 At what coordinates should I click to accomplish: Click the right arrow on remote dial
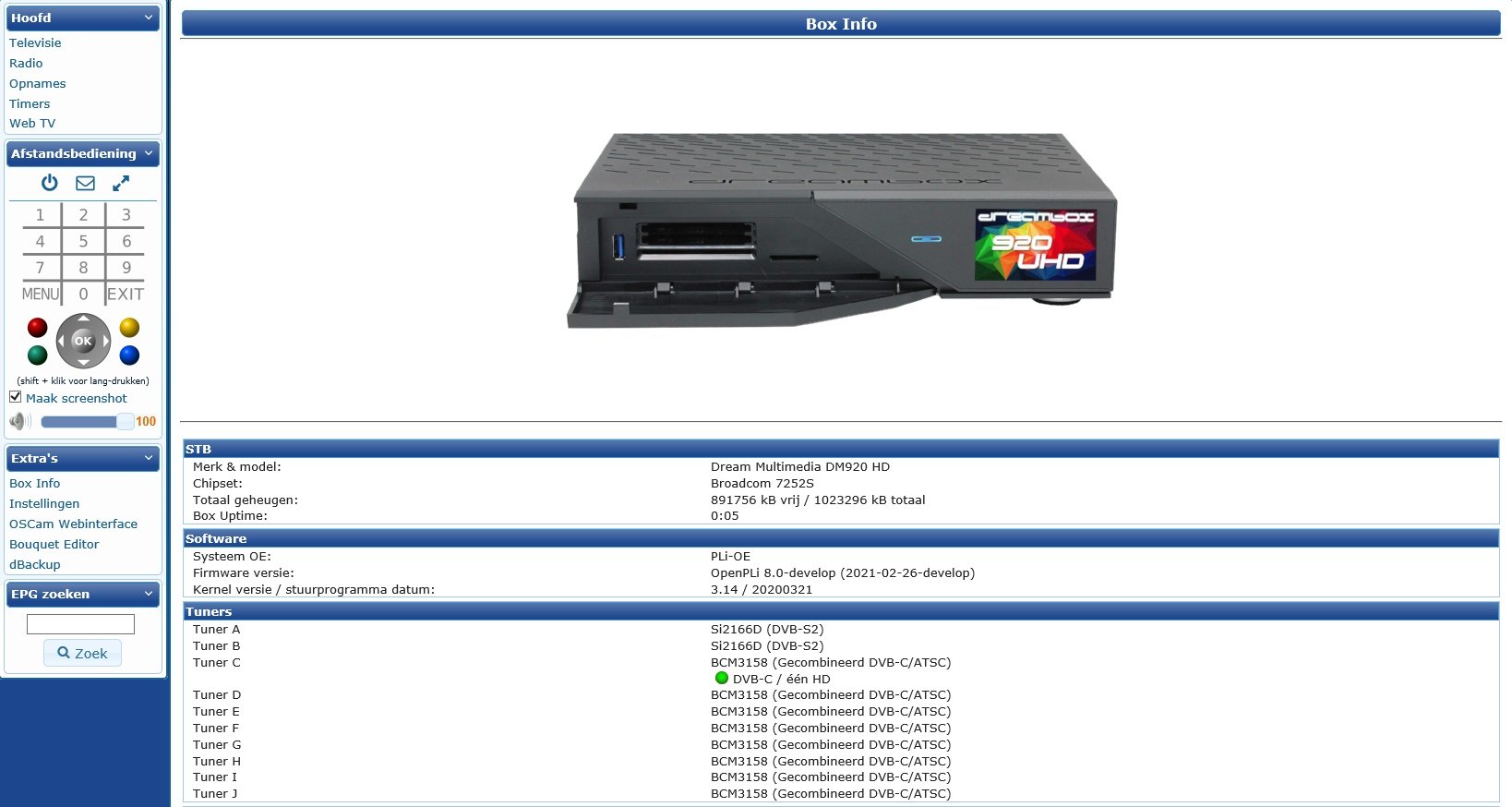coord(106,341)
